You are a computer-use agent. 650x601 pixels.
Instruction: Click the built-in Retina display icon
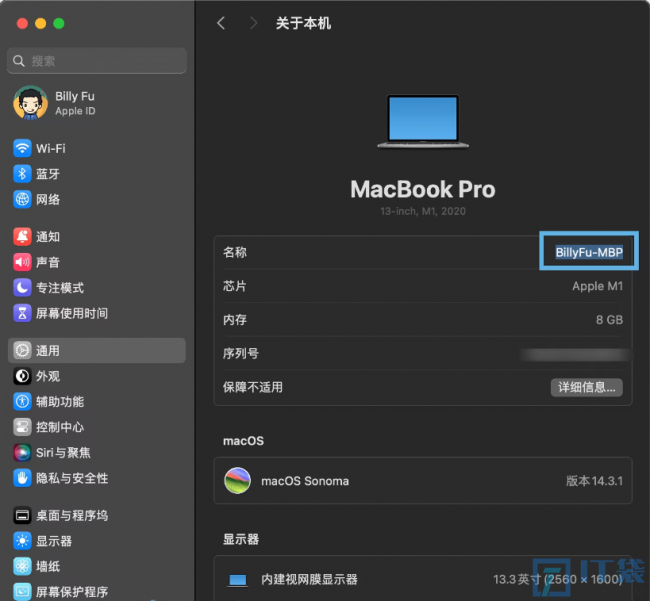pyautogui.click(x=238, y=580)
